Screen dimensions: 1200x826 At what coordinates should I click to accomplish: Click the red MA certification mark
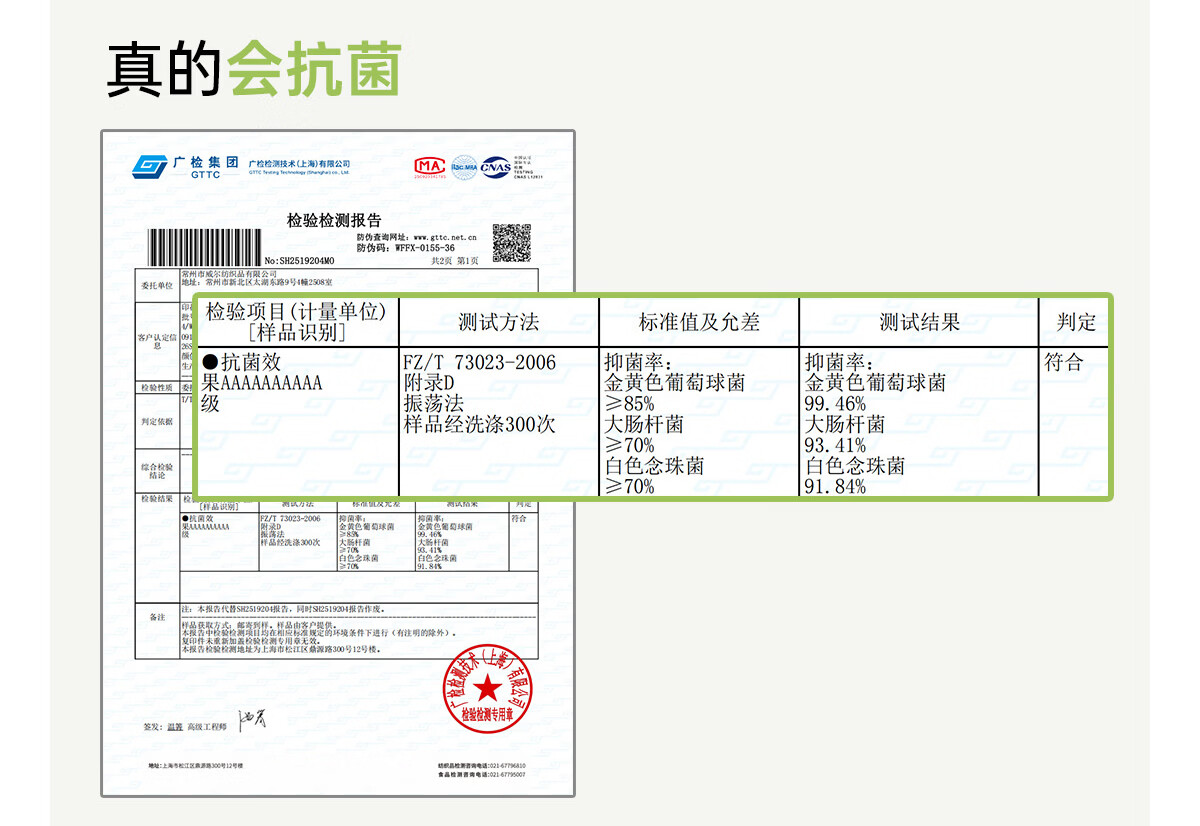click(430, 167)
